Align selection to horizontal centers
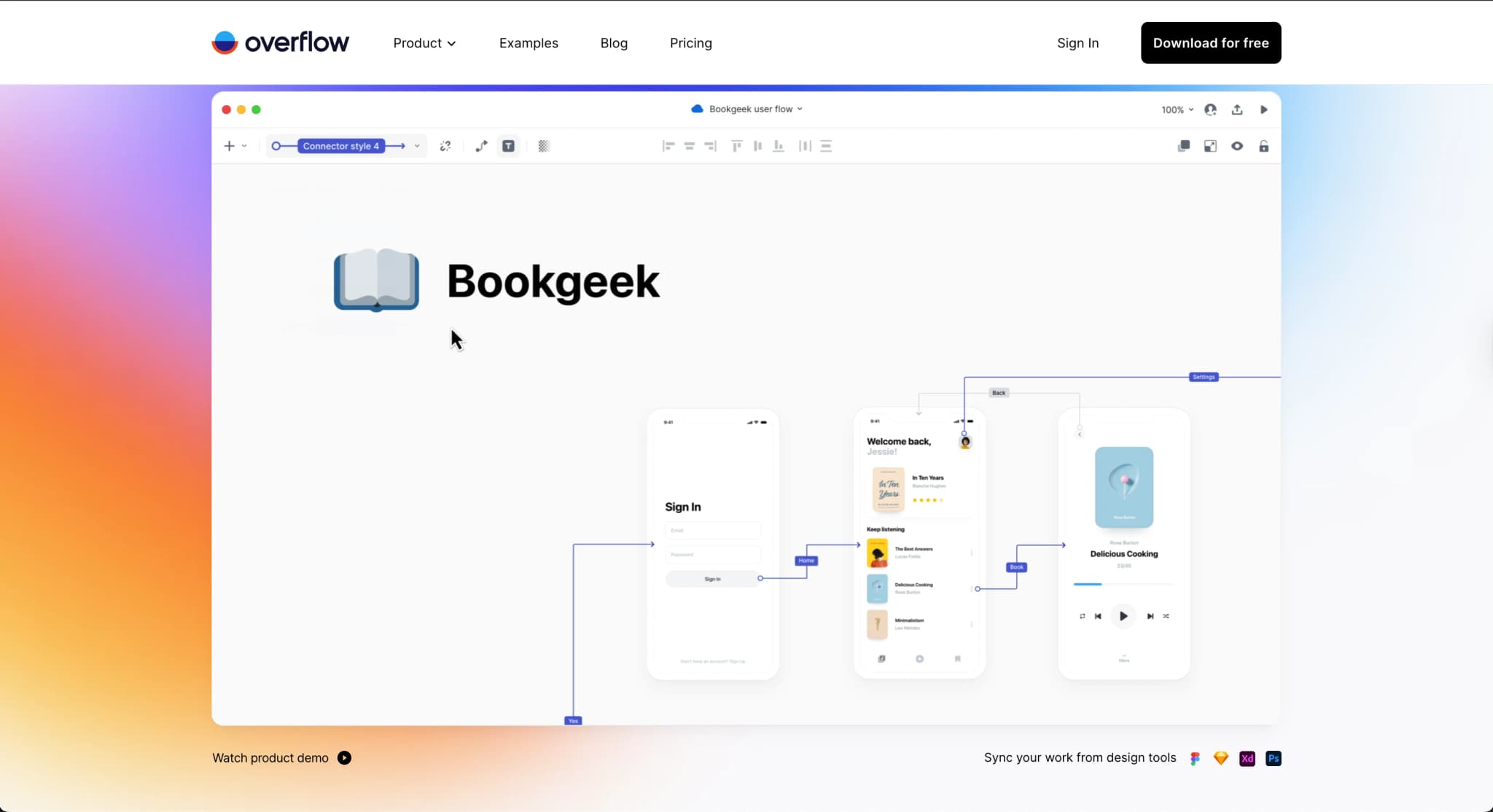The width and height of the screenshot is (1493, 812). coord(689,146)
